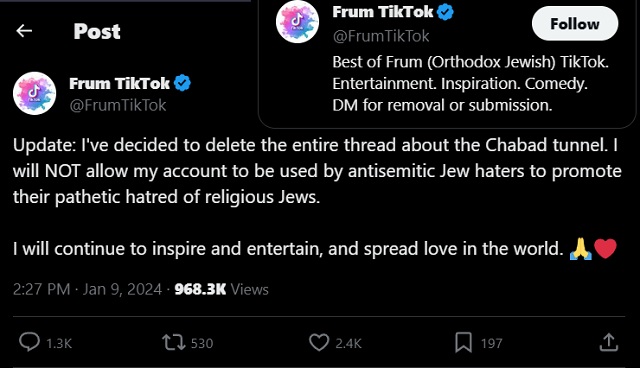Open the post author's profile avatar
The height and width of the screenshot is (368, 640).
(x=35, y=93)
